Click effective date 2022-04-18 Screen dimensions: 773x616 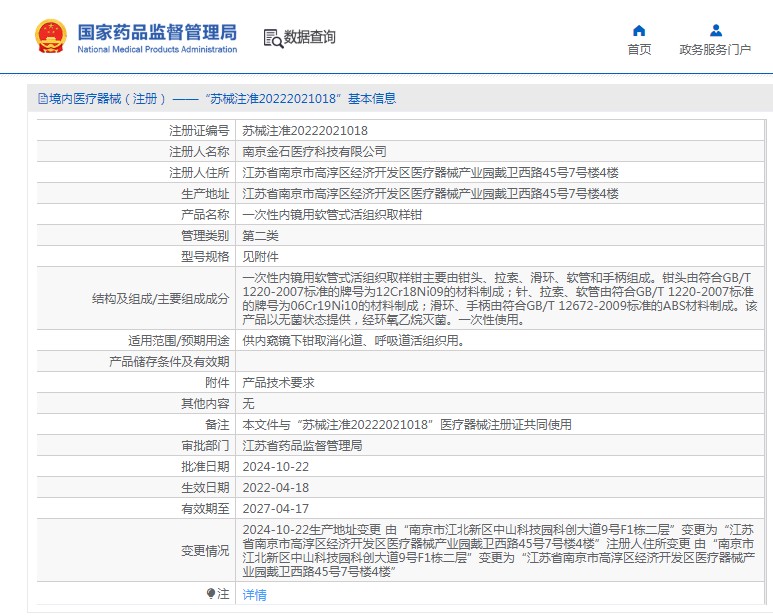pos(276,488)
